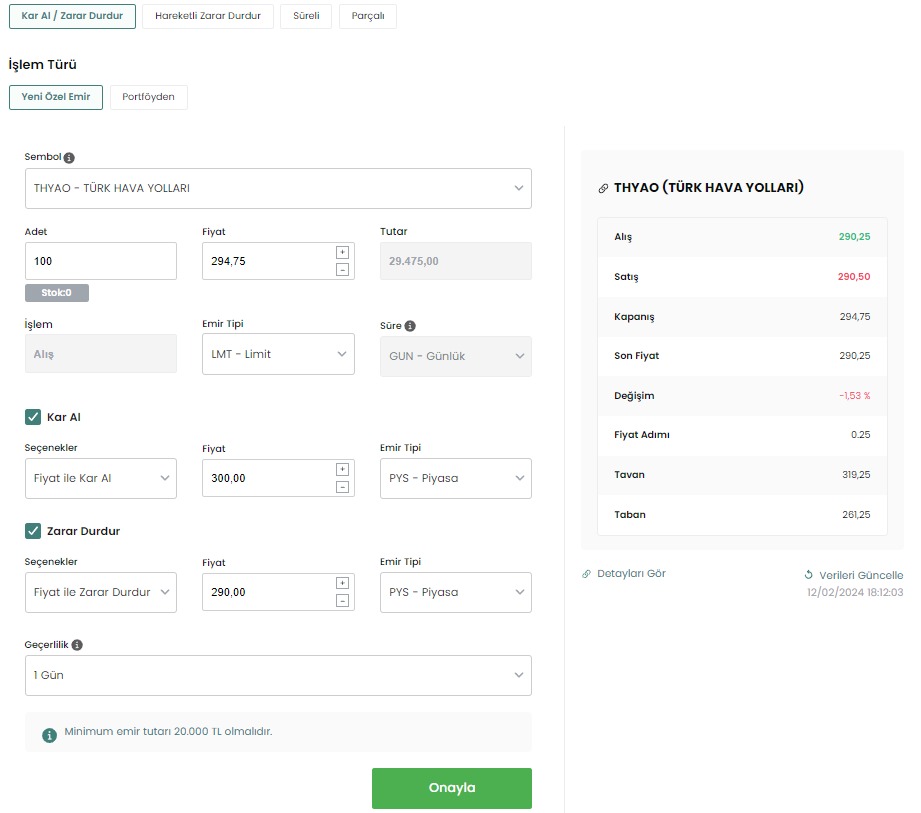Click the minimum emir tutarı notice text
Viewport: 921px width, 813px height.
169,731
